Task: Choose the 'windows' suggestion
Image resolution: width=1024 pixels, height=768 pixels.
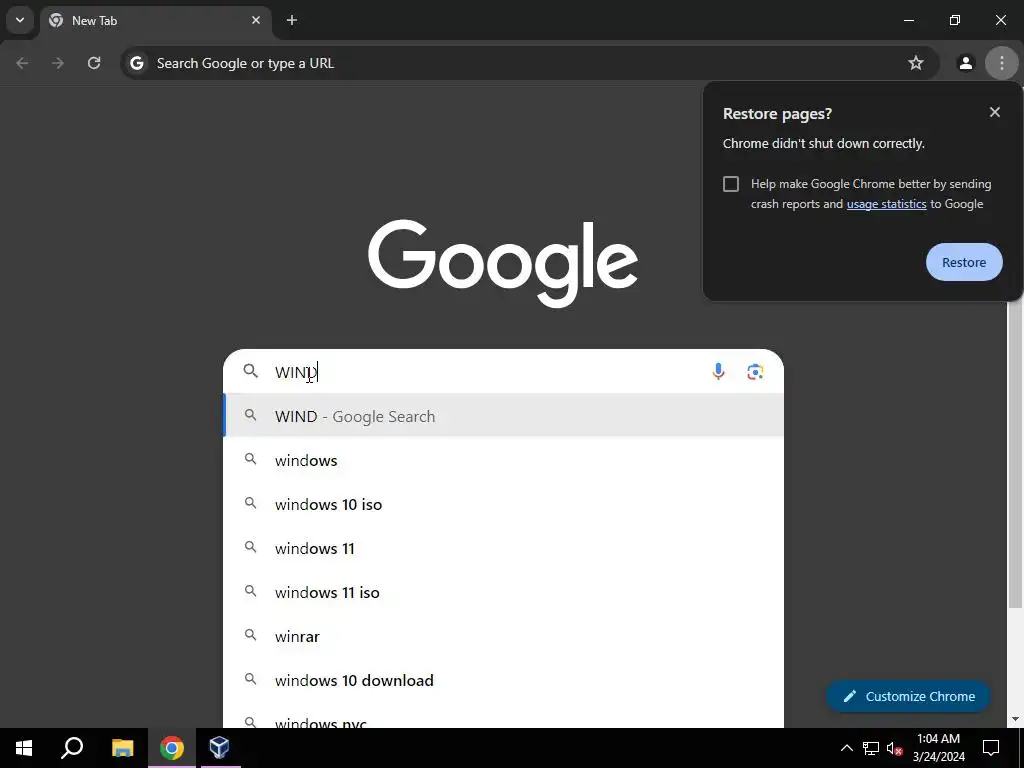Action: point(504,460)
